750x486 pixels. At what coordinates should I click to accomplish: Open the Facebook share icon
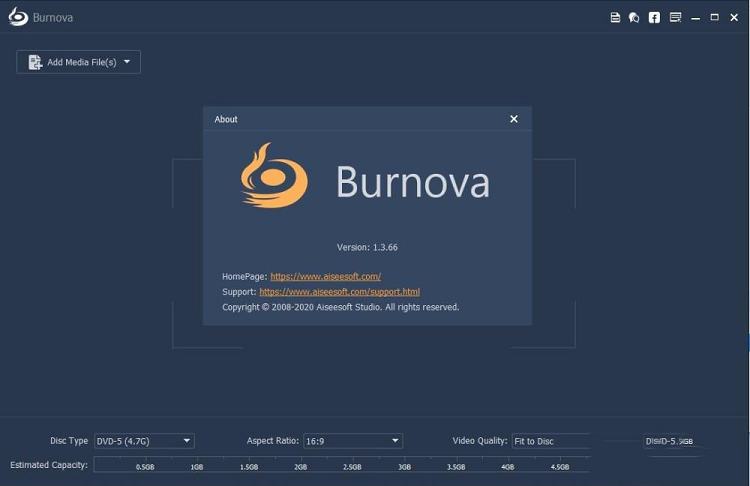654,17
